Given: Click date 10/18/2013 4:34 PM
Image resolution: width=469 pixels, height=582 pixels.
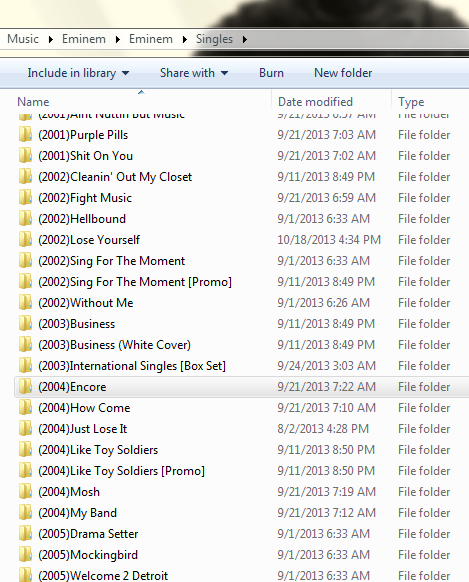Looking at the screenshot, I should (329, 239).
